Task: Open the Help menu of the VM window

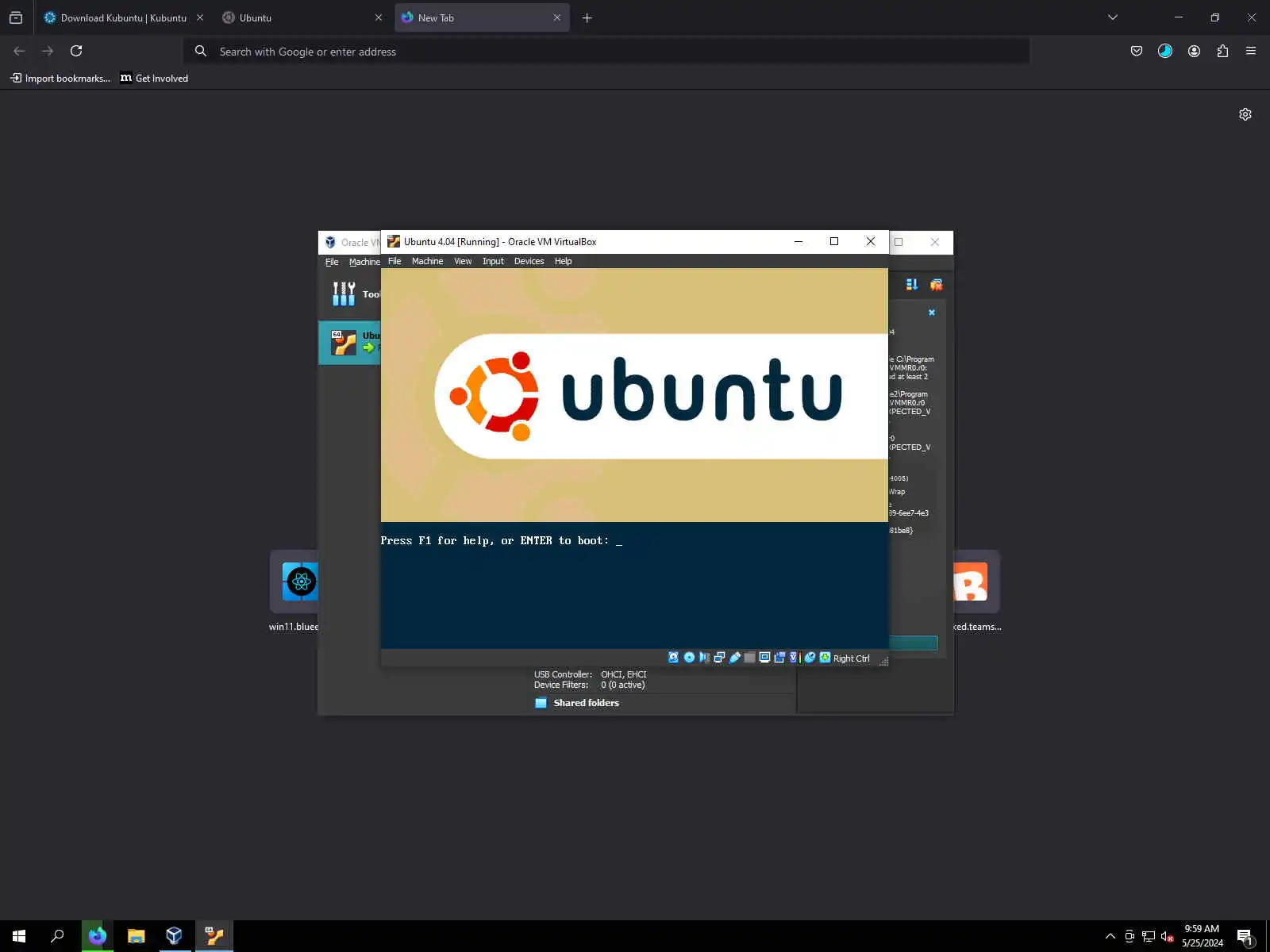Action: (563, 261)
